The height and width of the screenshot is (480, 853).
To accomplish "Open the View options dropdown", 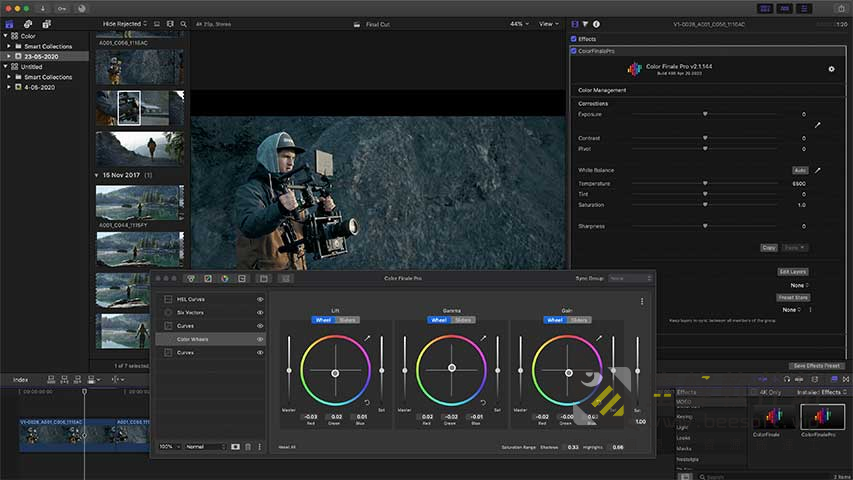I will (x=549, y=24).
